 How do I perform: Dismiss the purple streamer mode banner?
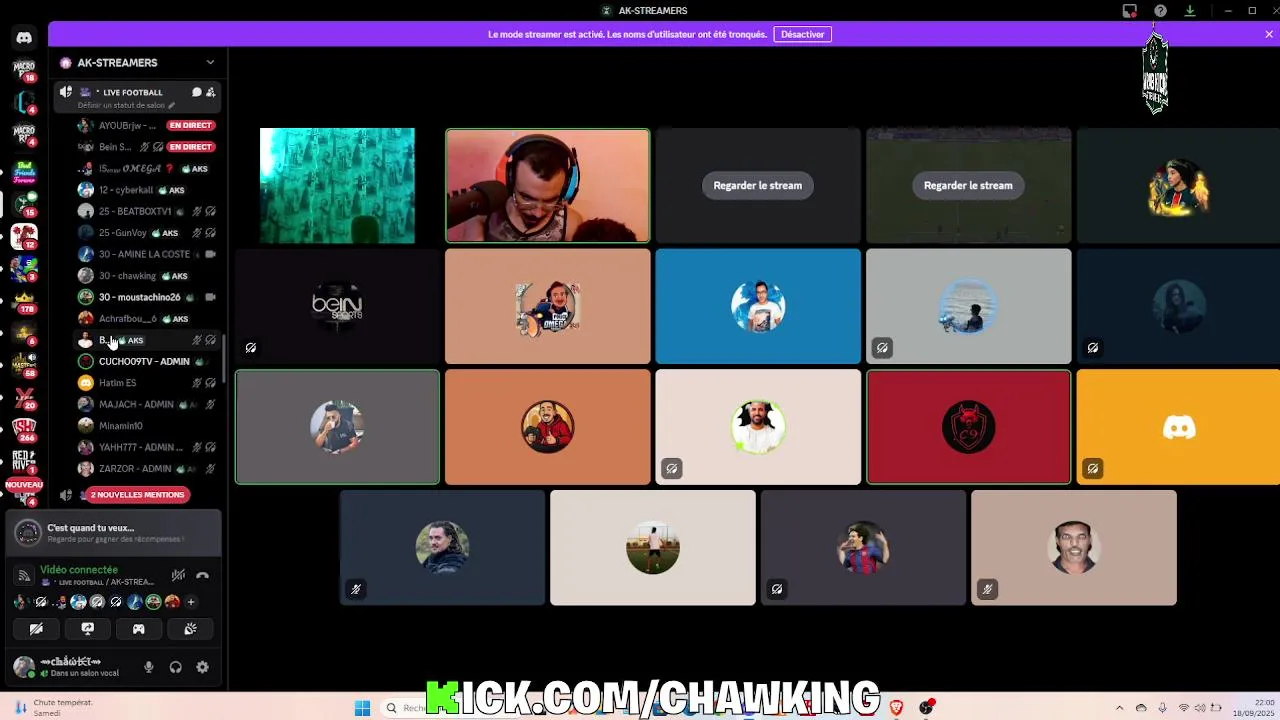pyautogui.click(x=1269, y=34)
